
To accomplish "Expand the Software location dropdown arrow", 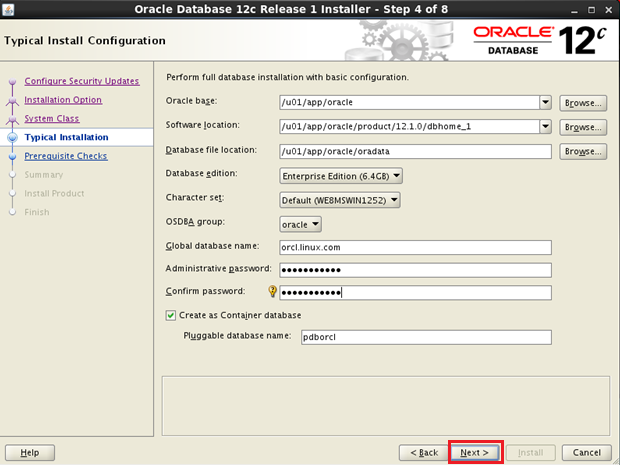I will pos(545,127).
